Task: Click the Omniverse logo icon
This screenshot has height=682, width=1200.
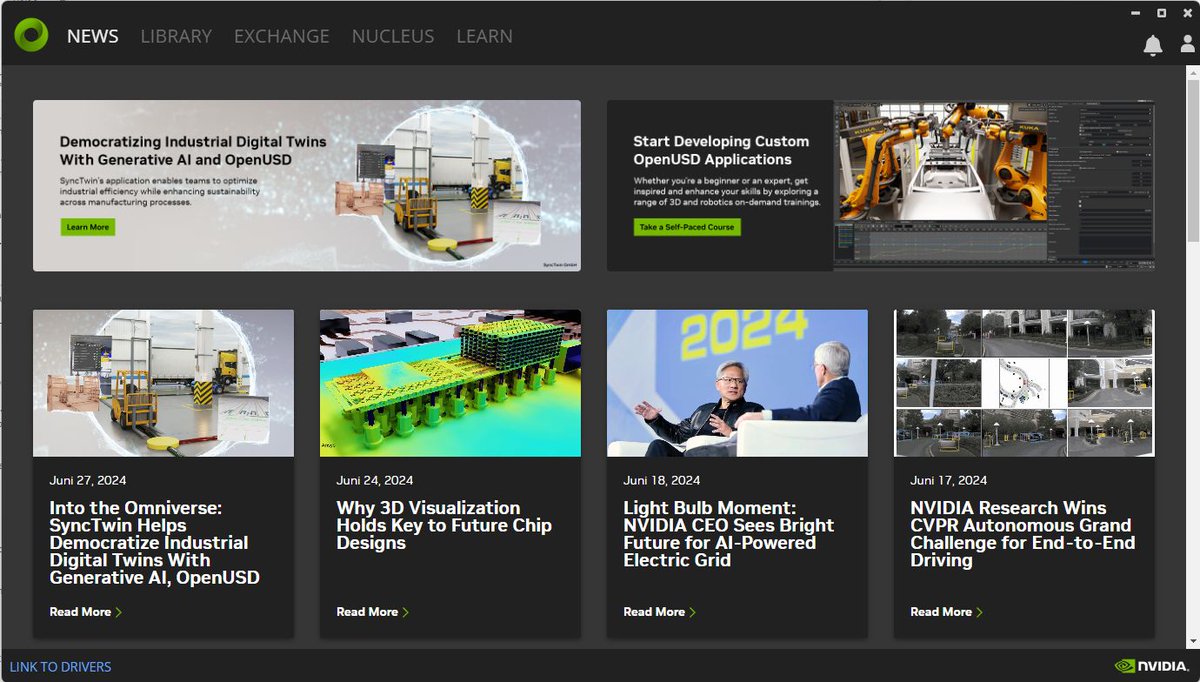Action: click(31, 35)
